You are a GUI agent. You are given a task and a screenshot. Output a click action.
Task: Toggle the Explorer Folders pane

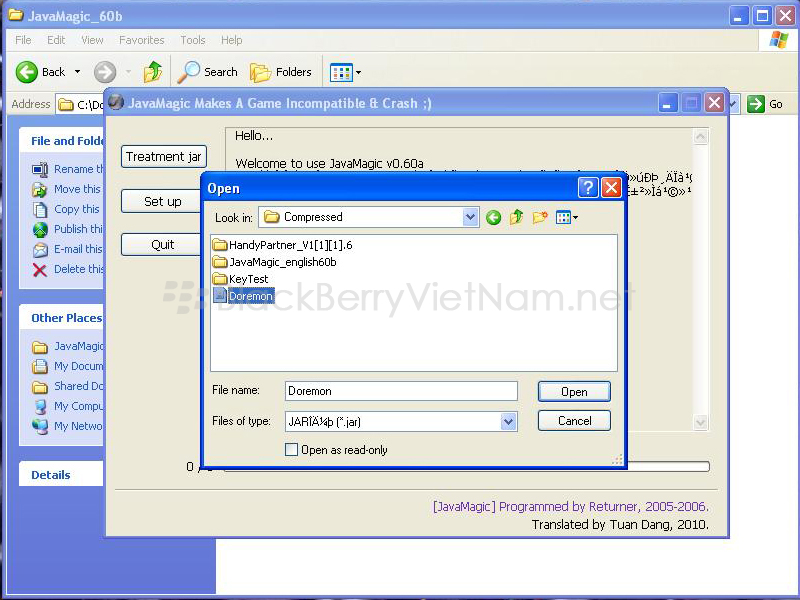[x=281, y=72]
